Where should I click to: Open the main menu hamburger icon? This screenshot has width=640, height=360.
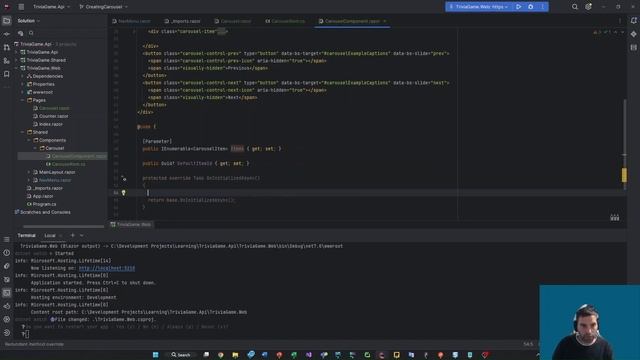[21, 7]
